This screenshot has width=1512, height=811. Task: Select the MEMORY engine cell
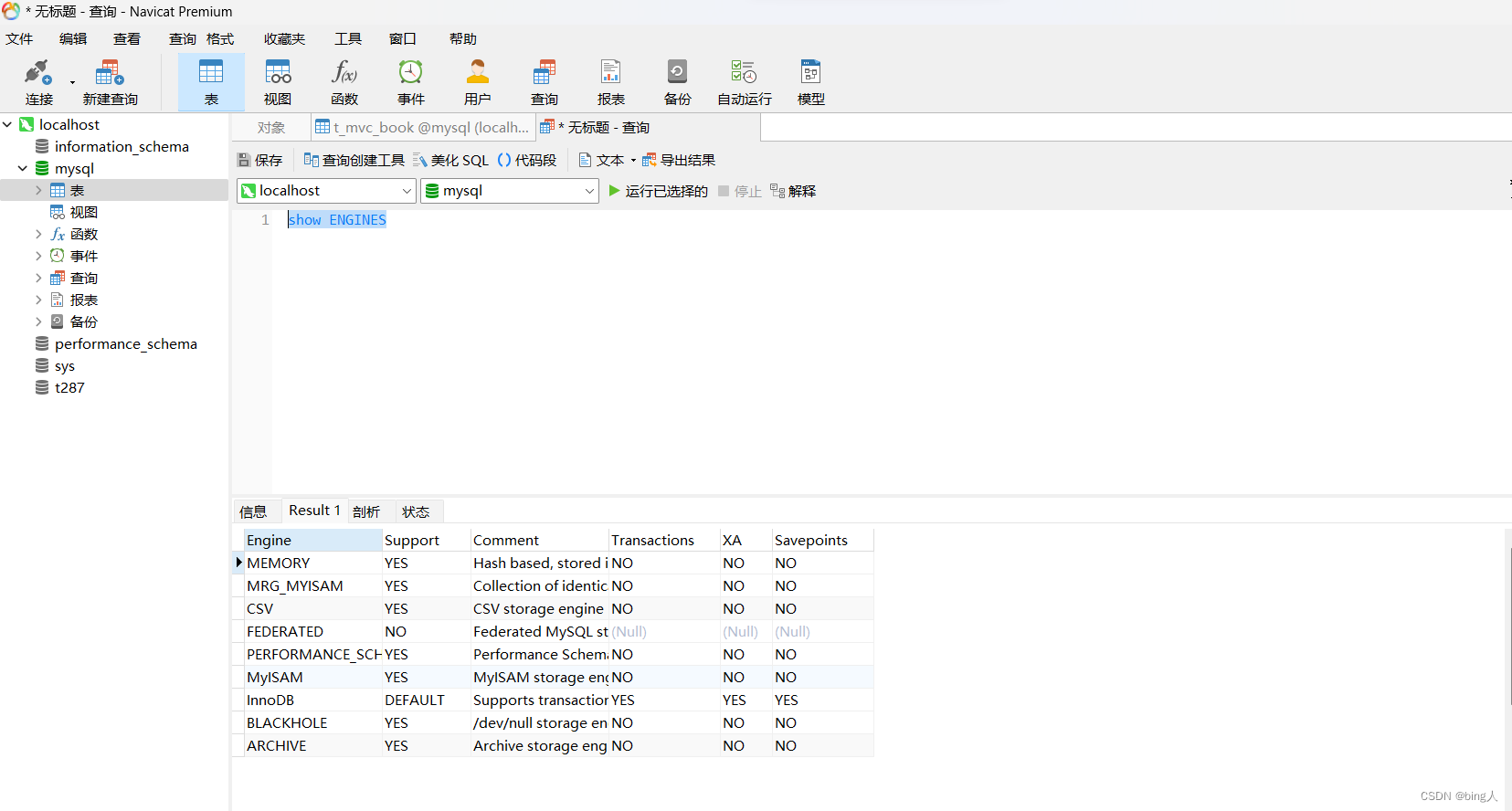[312, 563]
